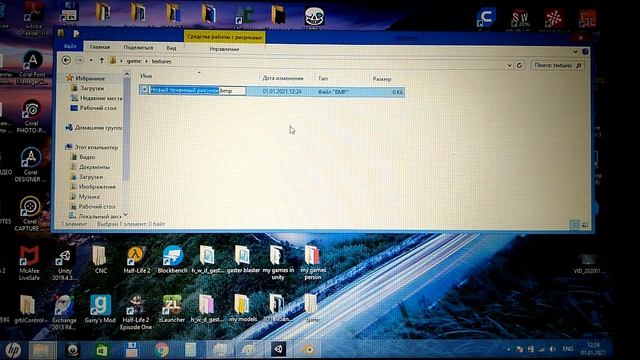The image size is (640, 360).
Task: Open Corel Font Manager shortcut
Action: pyautogui.click(x=33, y=68)
